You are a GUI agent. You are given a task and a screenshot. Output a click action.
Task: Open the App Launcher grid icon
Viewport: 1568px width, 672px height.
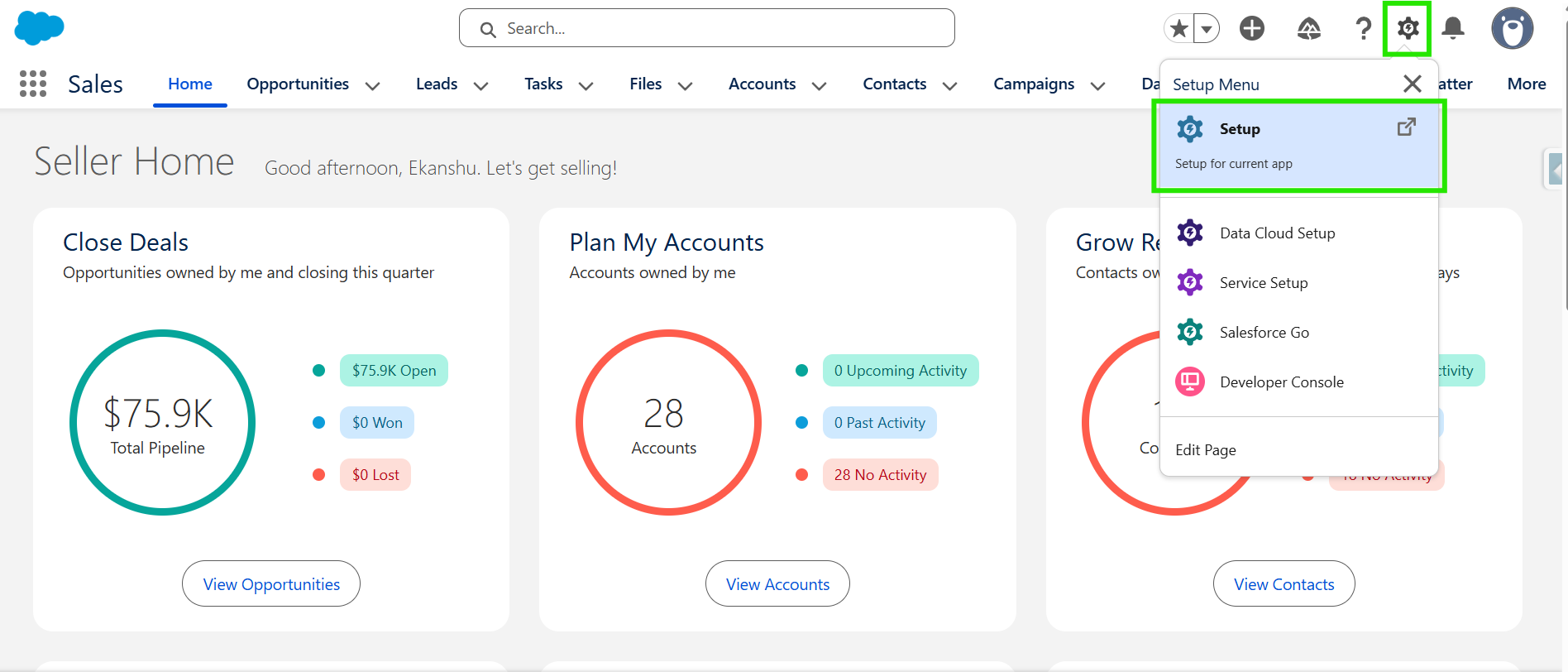pyautogui.click(x=33, y=84)
